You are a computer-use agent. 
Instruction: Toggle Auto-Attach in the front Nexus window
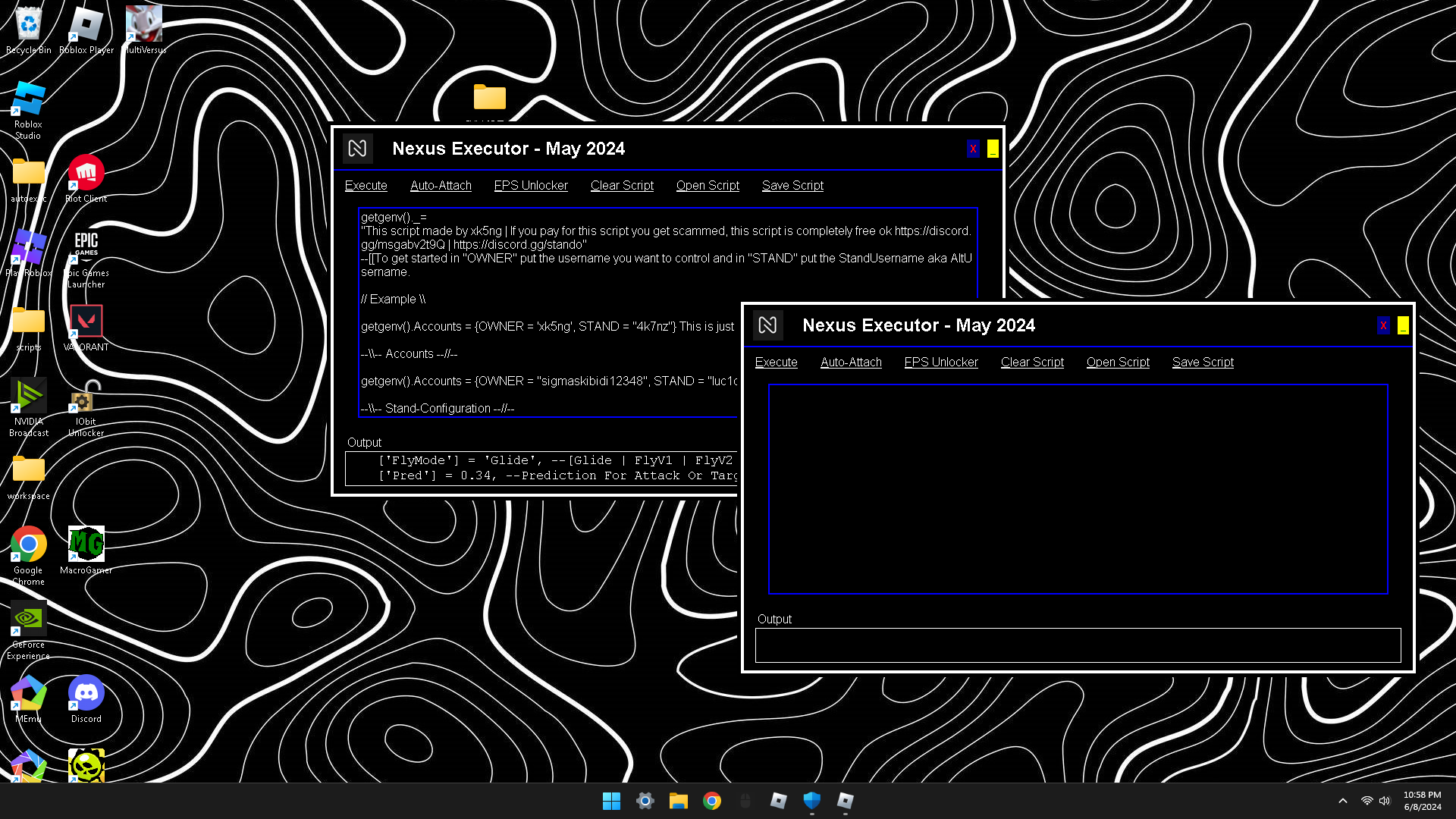[x=851, y=362]
